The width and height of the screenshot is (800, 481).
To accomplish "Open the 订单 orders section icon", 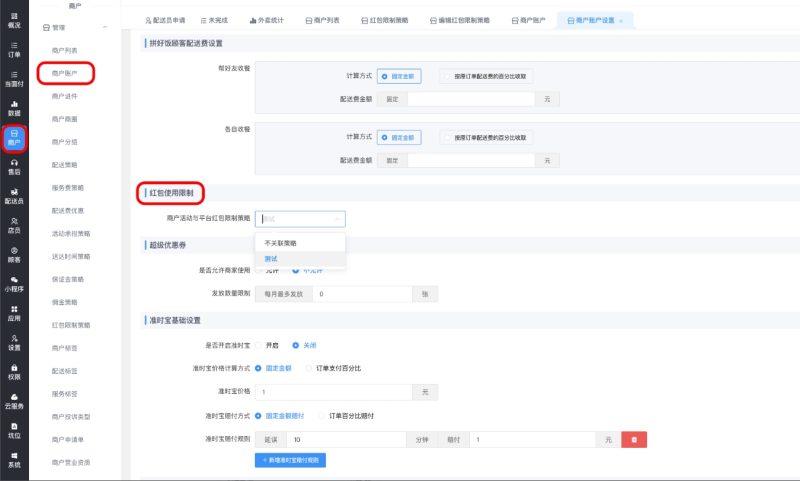I will 14,49.
